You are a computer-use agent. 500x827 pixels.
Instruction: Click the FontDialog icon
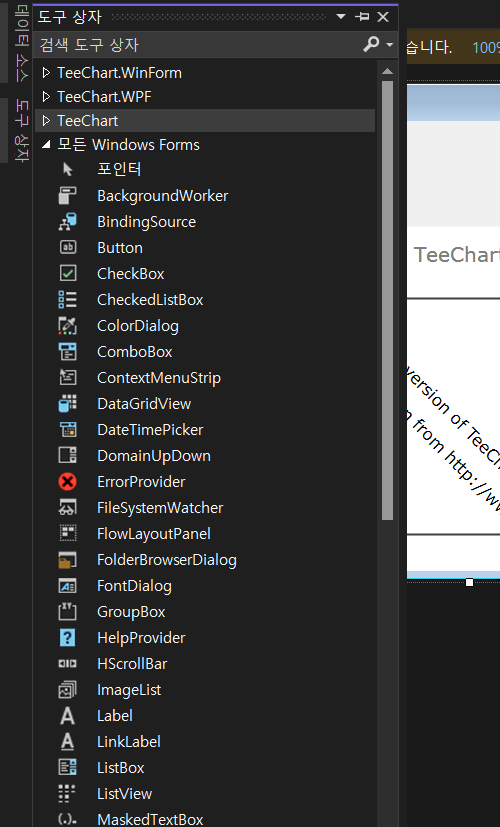pyautogui.click(x=68, y=585)
